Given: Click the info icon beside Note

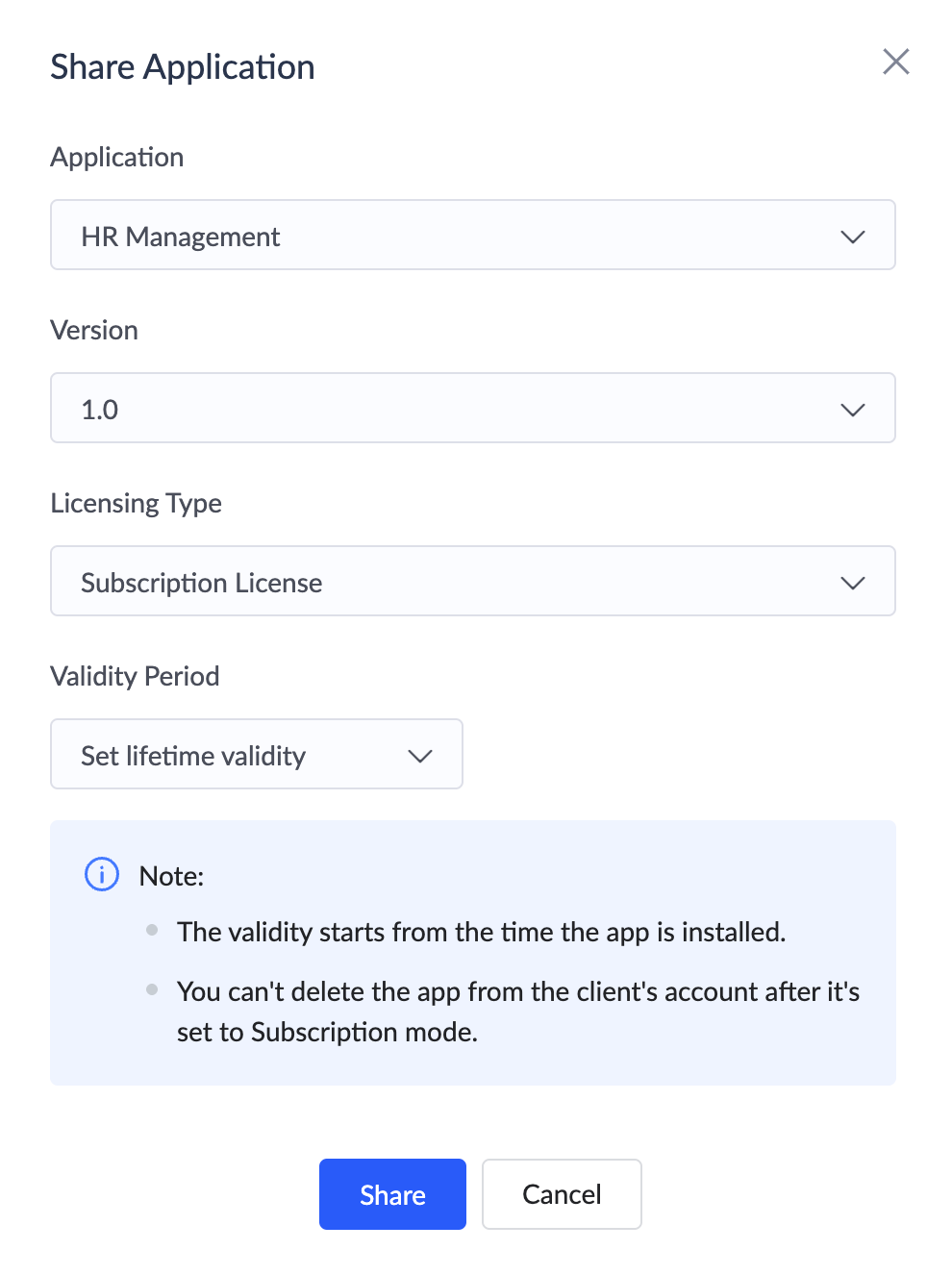Looking at the screenshot, I should tap(102, 875).
